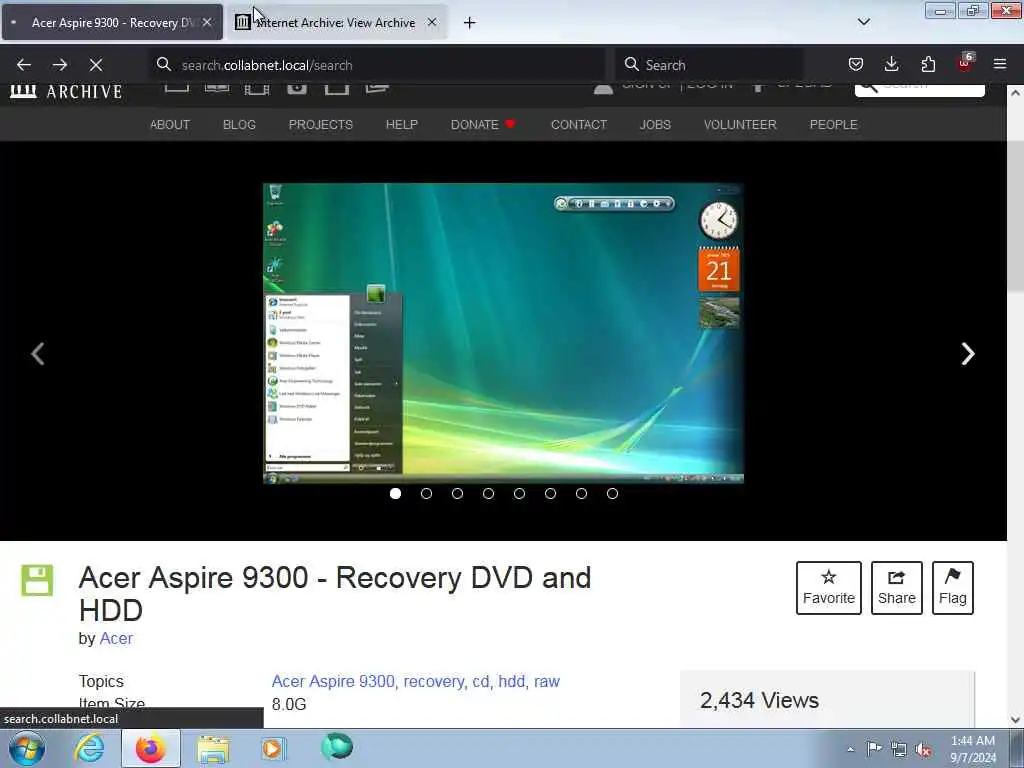Stop loading the page with X button
This screenshot has height=768, width=1024.
click(x=96, y=65)
